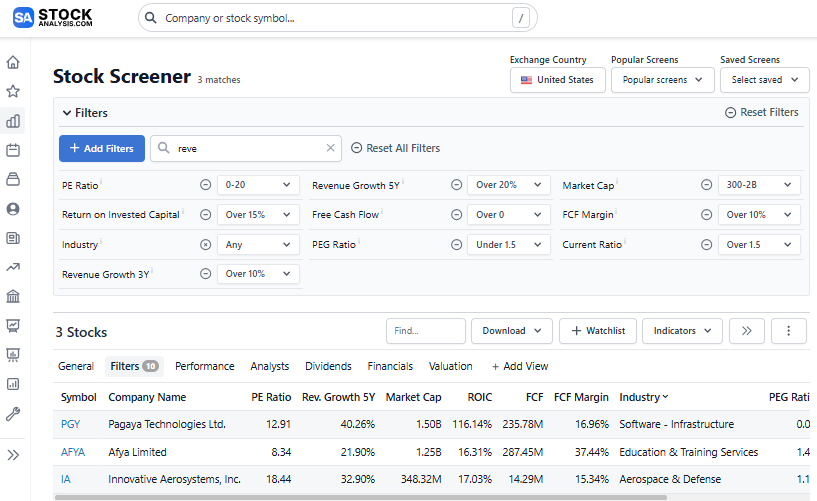This screenshot has width=817, height=501.
Task: Open Free Cash Flow Over 0 dropdown
Action: (x=509, y=215)
